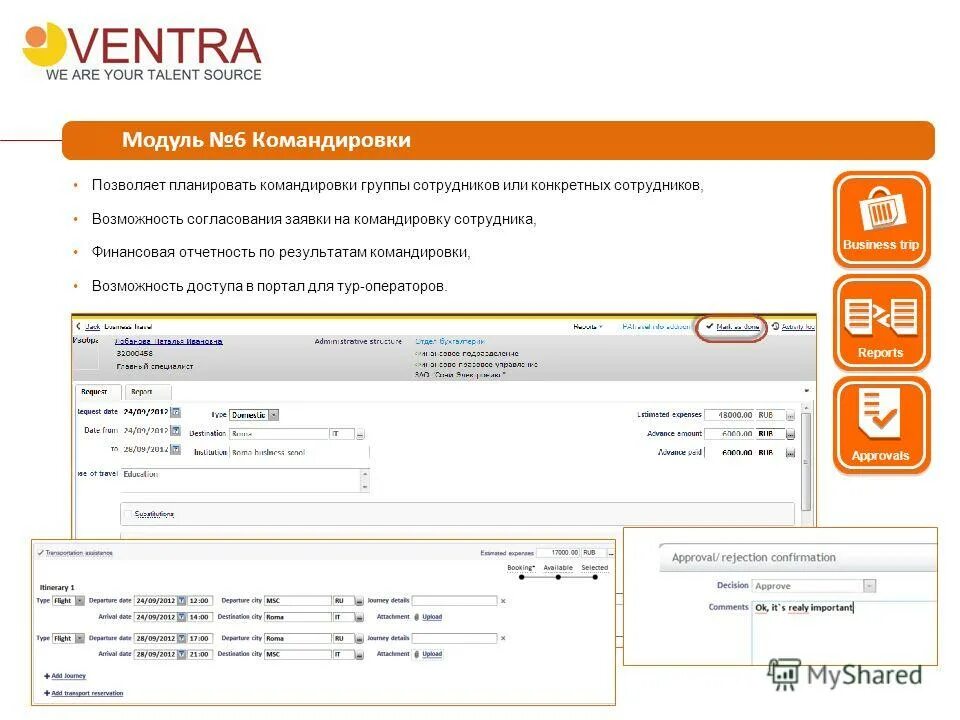
Task: Click country lookup beside first journey destination city Roma
Action: (x=359, y=617)
